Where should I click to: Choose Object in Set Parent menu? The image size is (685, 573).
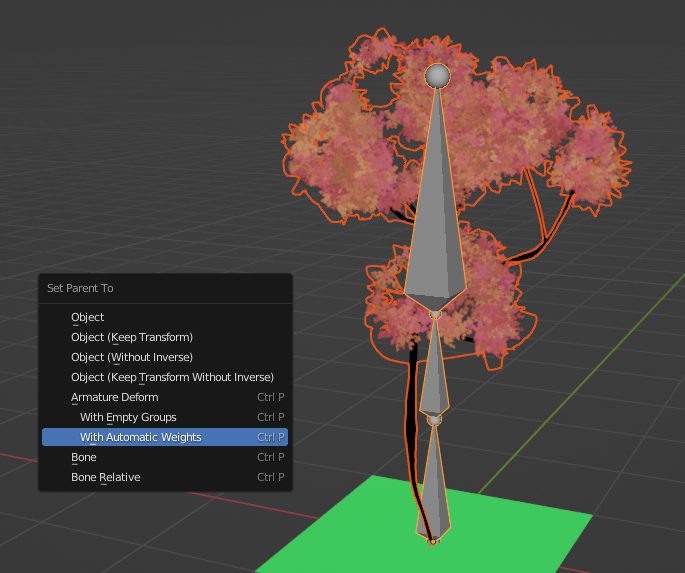coord(88,317)
